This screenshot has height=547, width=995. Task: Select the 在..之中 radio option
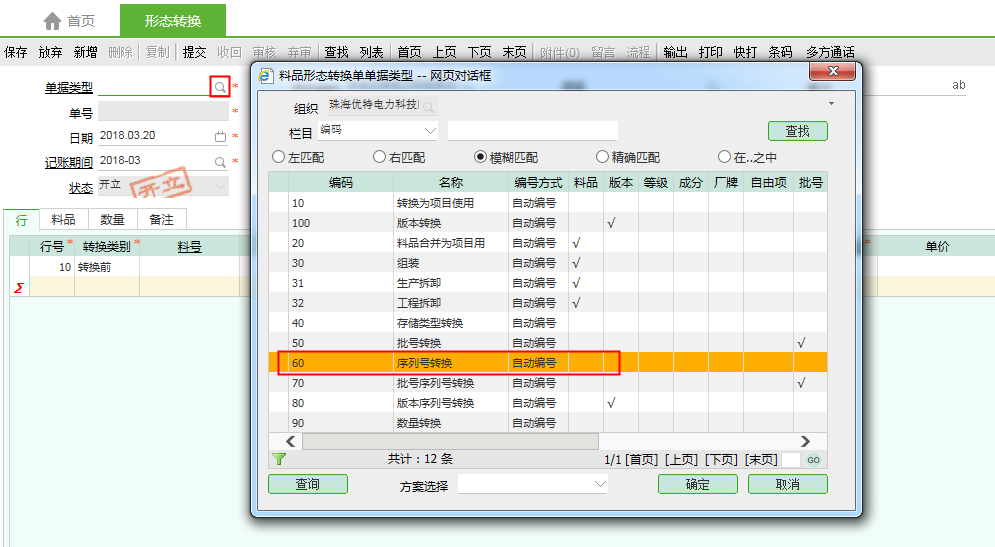tap(724, 157)
